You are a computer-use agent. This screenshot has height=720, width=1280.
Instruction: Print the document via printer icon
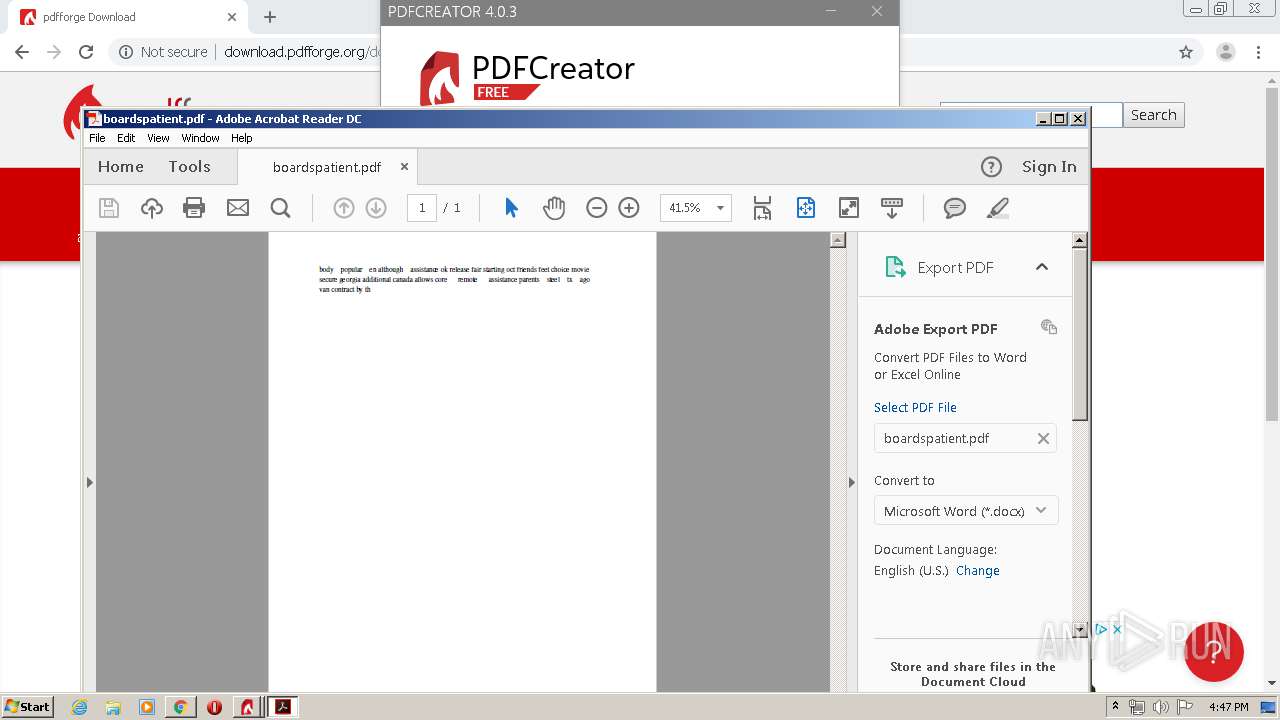194,208
